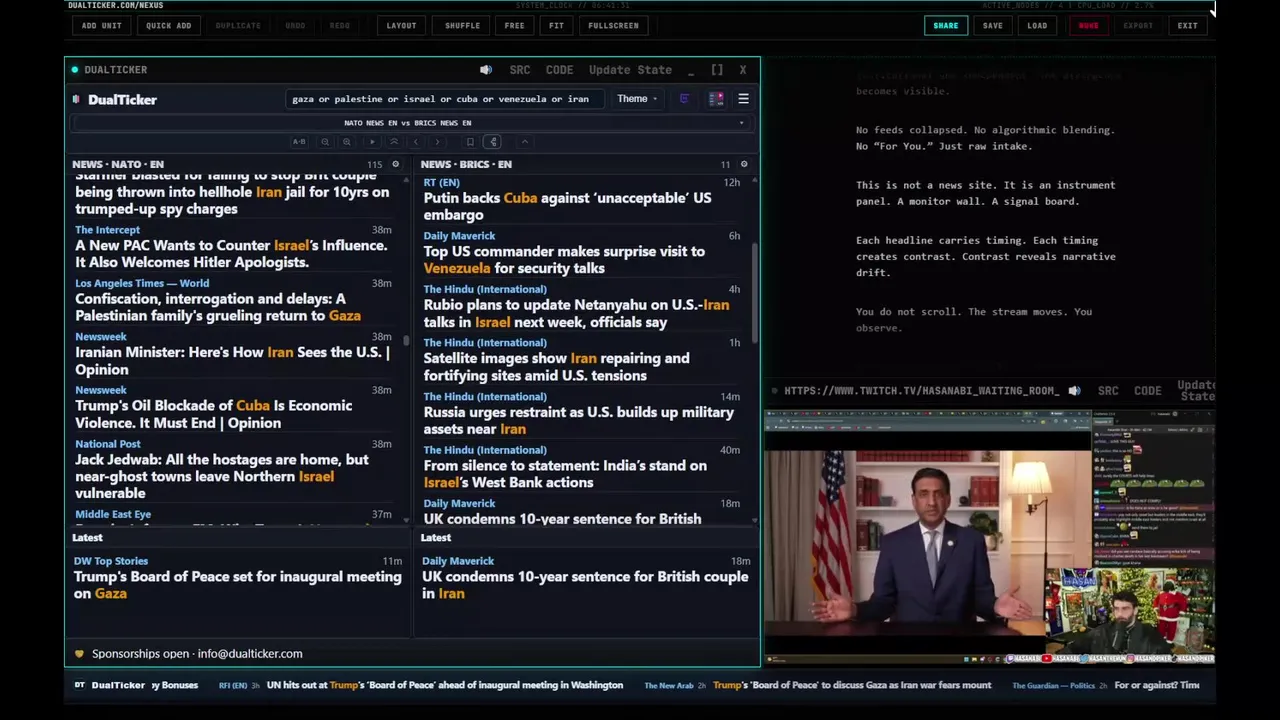Click CODE on the Twitch unit
The image size is (1280, 720).
tap(1147, 391)
